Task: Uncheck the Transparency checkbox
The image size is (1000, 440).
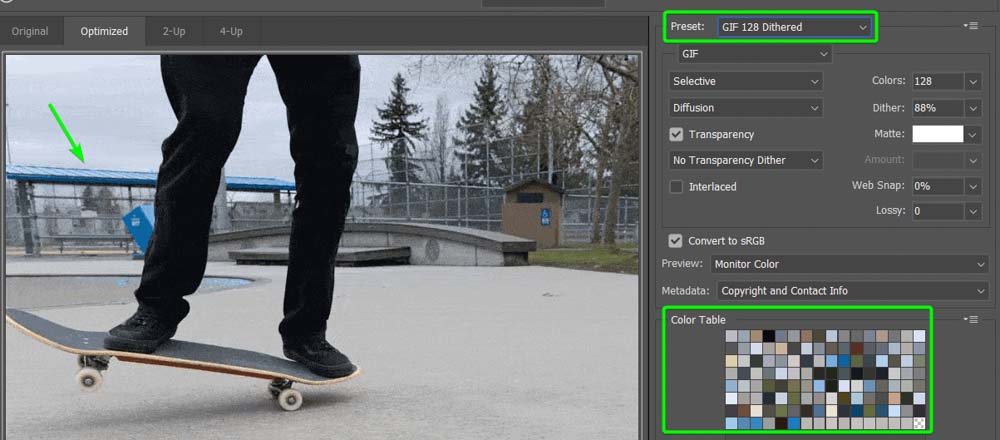Action: [676, 135]
